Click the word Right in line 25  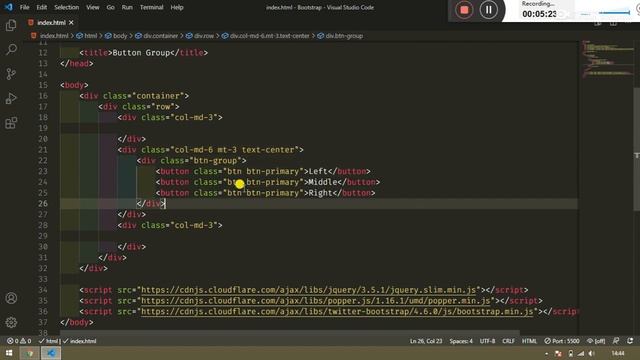320,193
